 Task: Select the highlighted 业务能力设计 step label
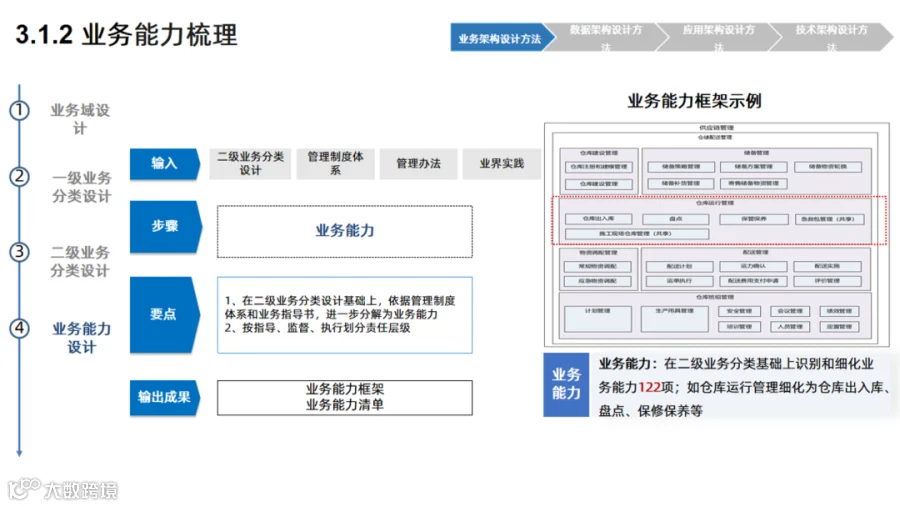click(x=82, y=338)
